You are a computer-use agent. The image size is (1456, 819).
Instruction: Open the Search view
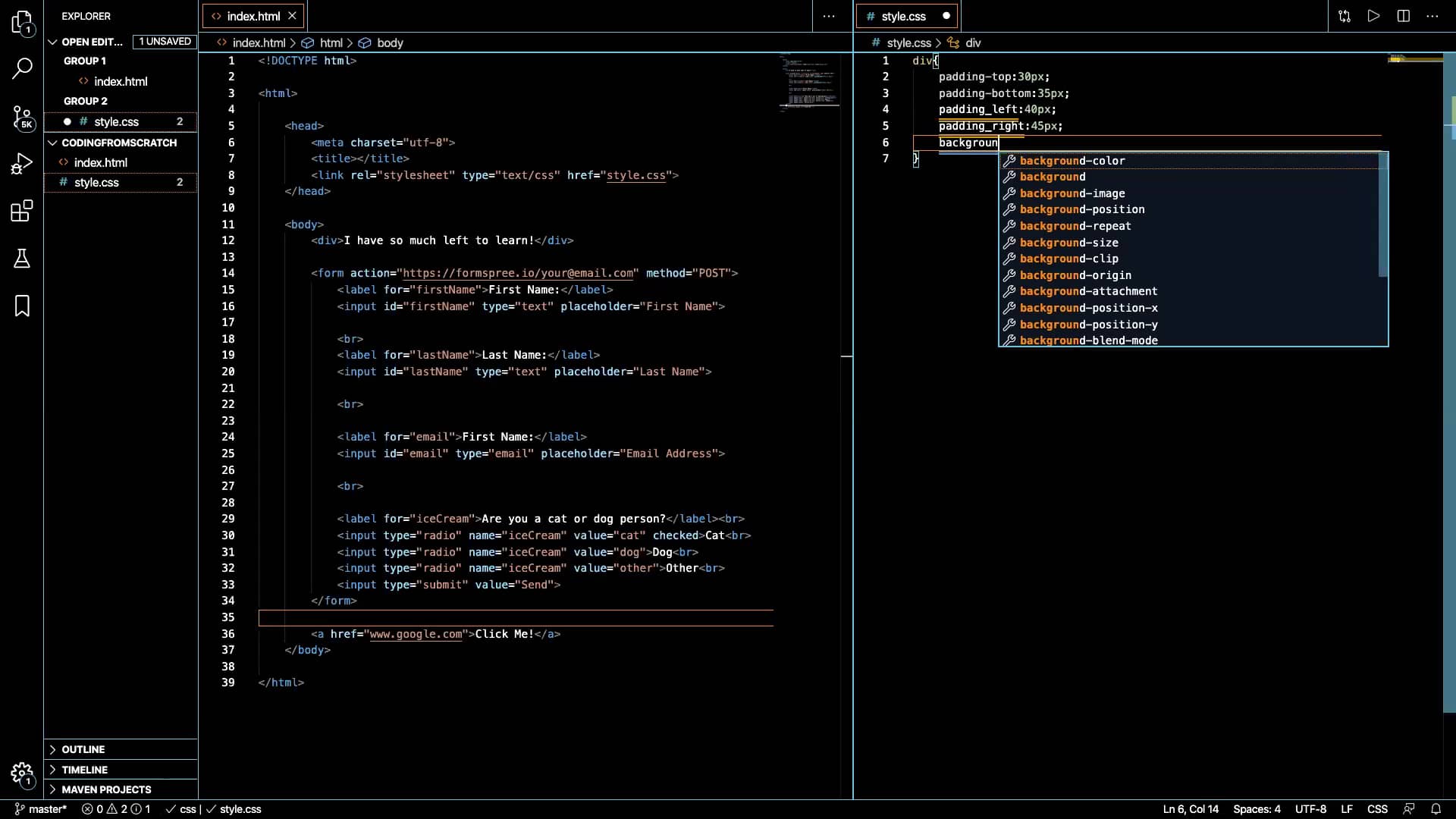point(22,68)
